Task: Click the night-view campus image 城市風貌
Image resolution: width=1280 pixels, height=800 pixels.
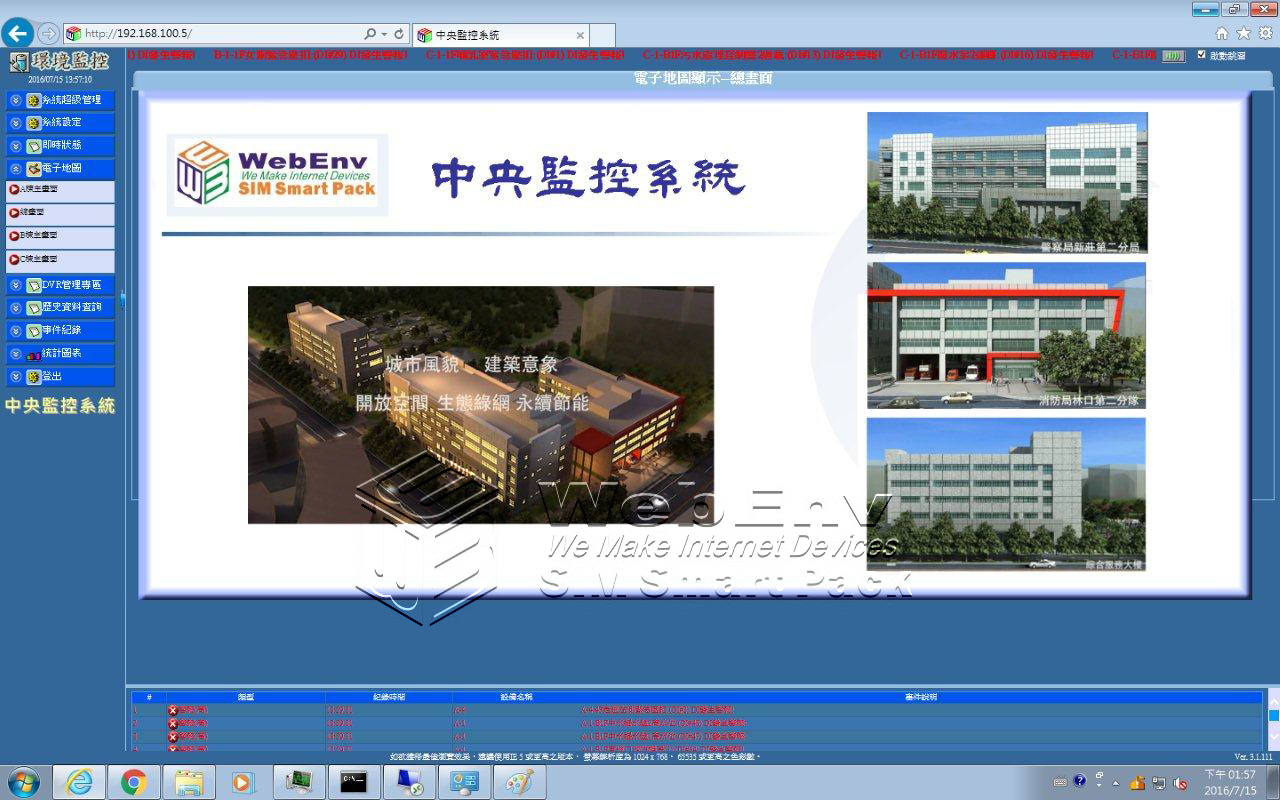Action: (x=481, y=405)
